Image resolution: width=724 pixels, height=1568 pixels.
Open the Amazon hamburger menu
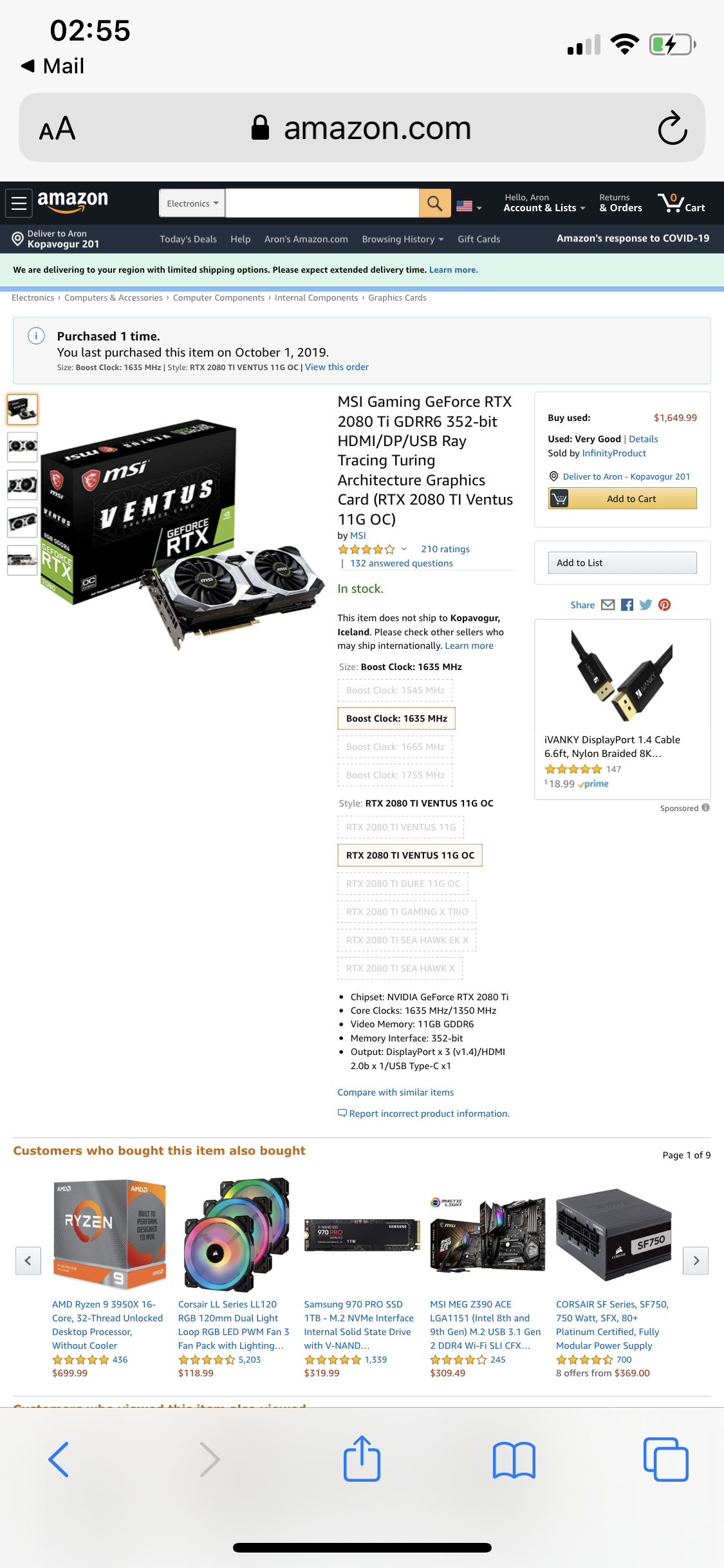coord(19,203)
